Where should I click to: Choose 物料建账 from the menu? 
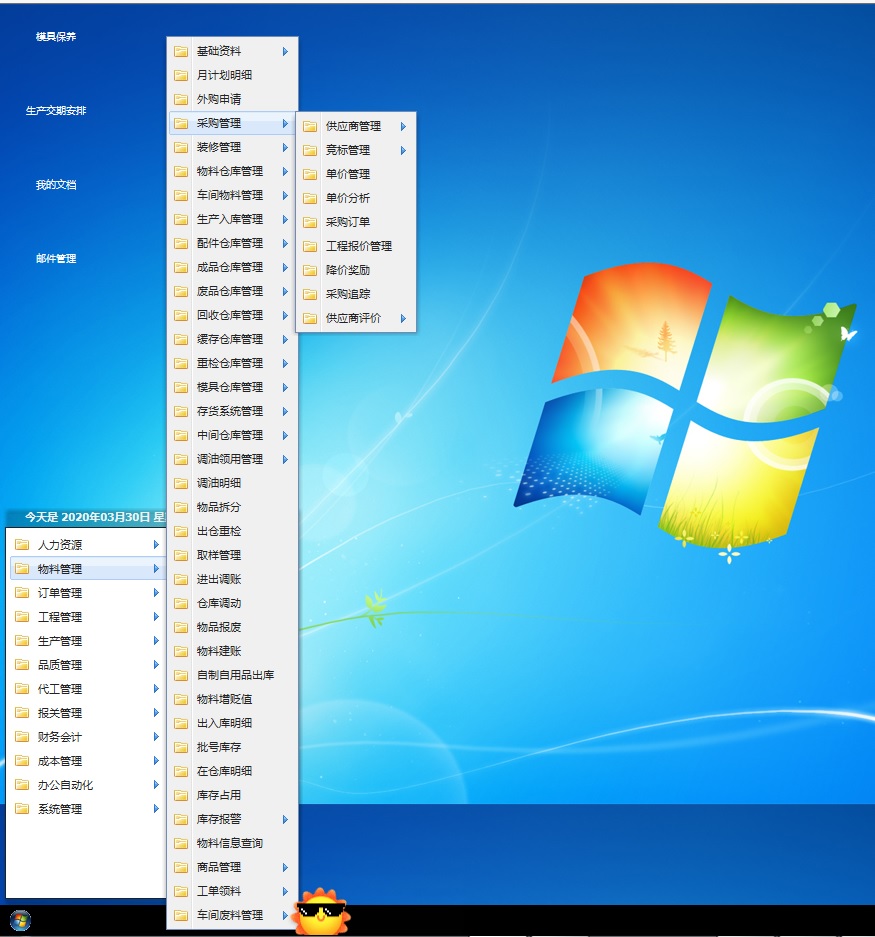[232, 651]
